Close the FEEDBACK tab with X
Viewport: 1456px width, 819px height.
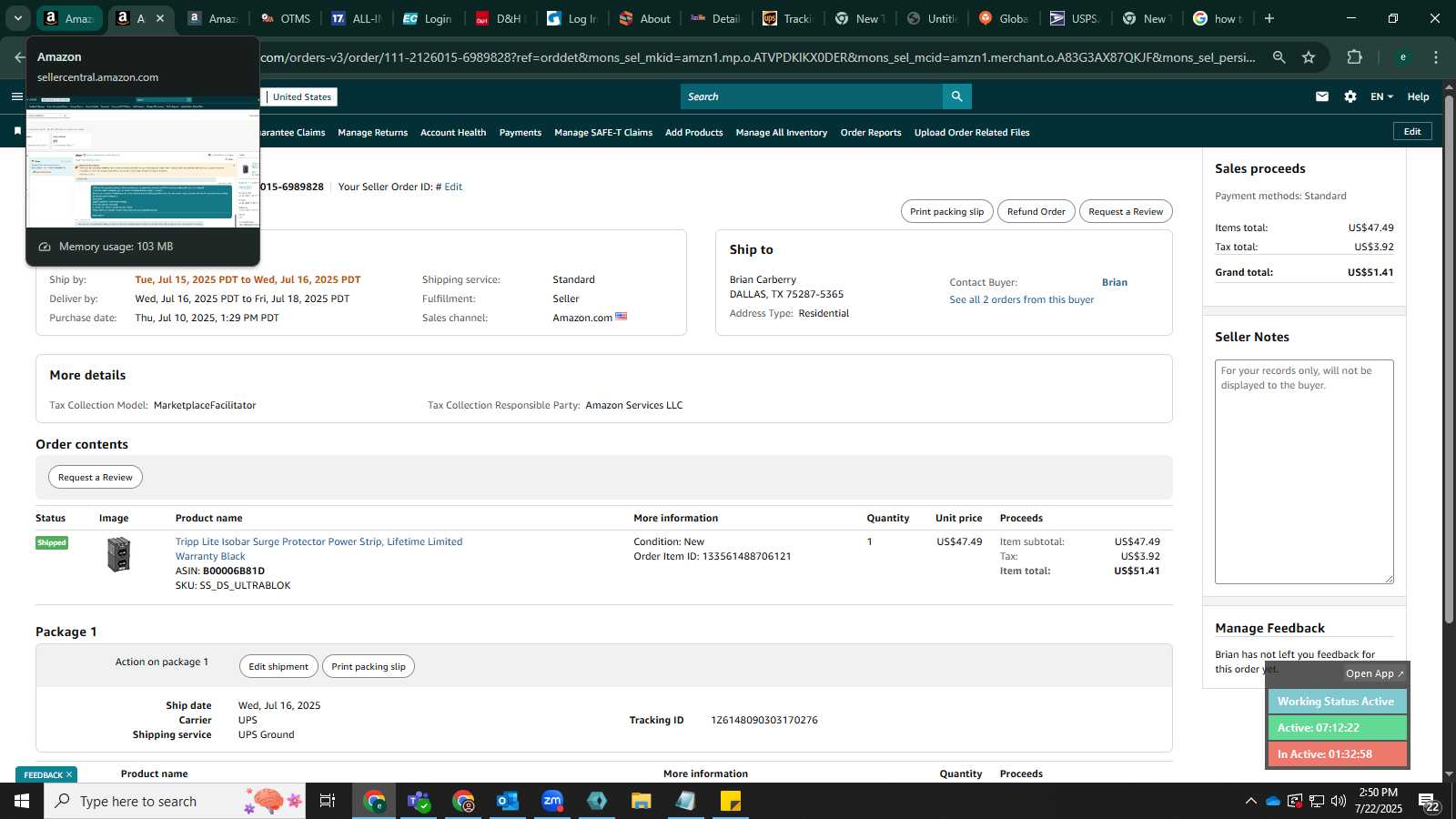point(69,774)
